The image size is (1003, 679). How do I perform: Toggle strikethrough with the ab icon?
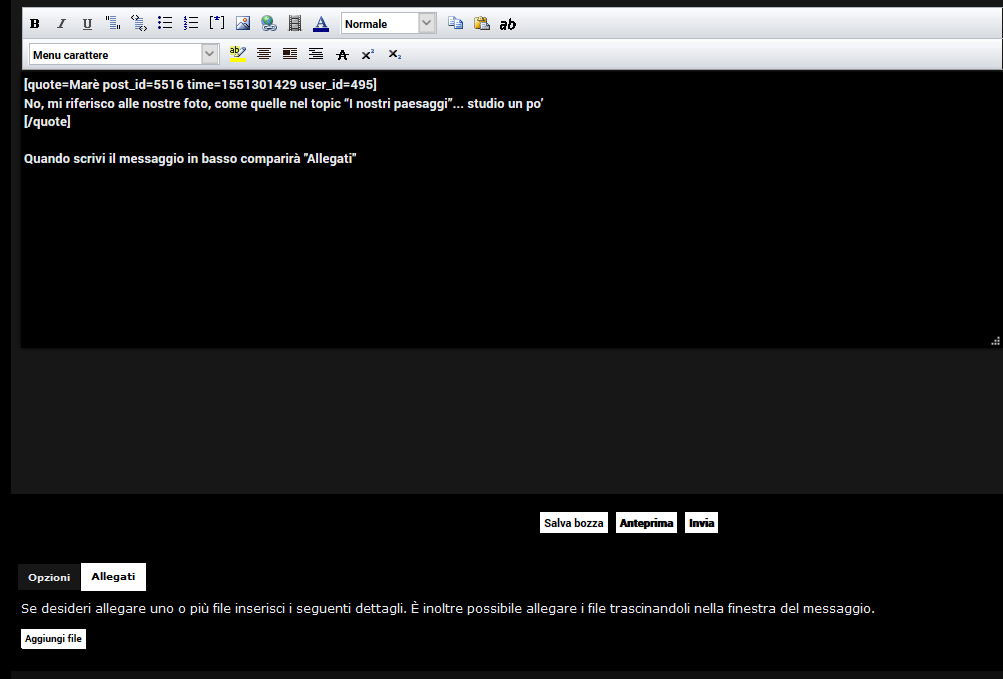point(508,23)
